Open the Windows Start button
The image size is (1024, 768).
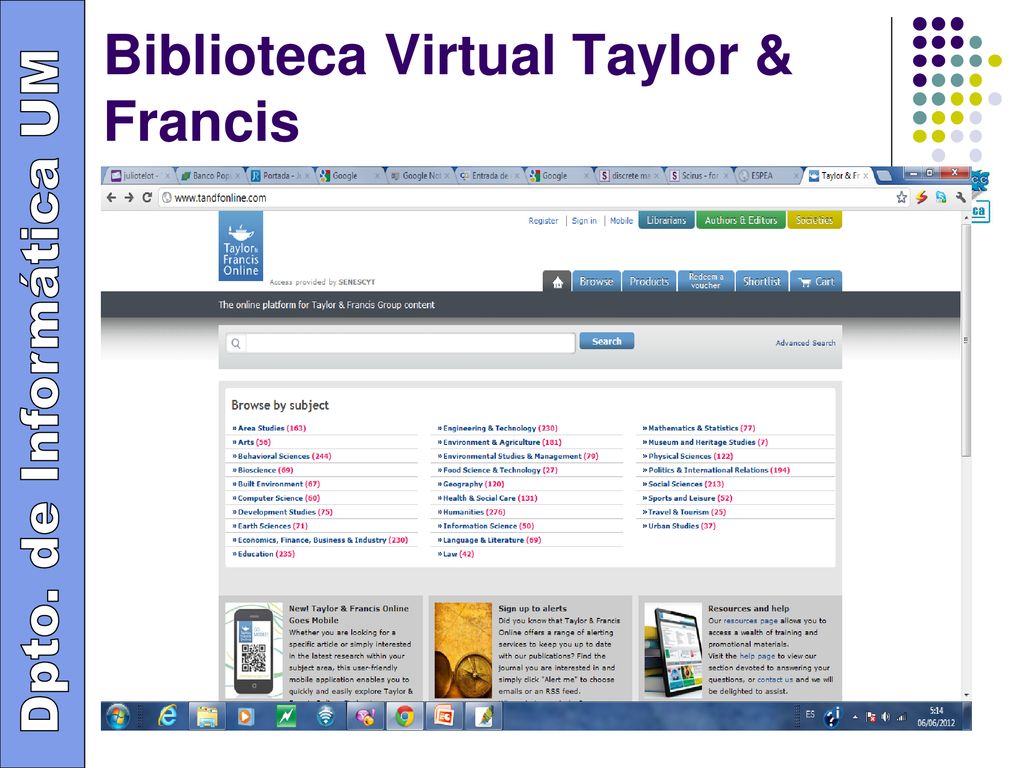117,716
